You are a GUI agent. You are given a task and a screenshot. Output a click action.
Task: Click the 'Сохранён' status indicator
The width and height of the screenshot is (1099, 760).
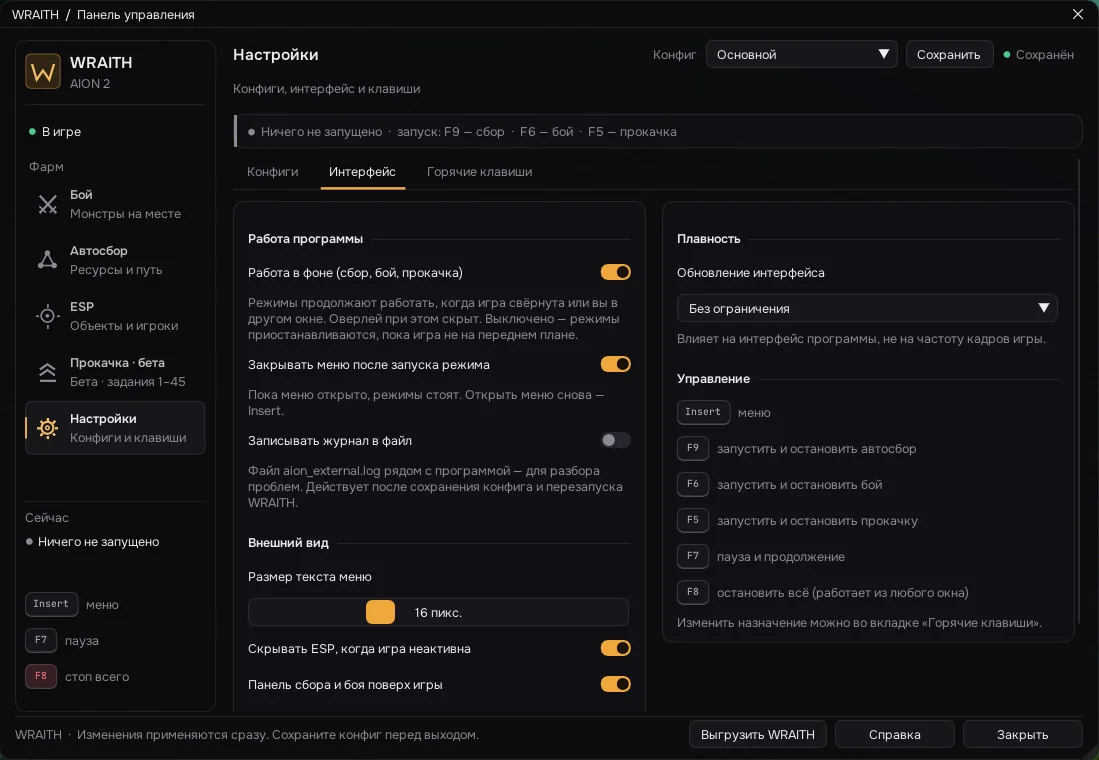point(1039,55)
